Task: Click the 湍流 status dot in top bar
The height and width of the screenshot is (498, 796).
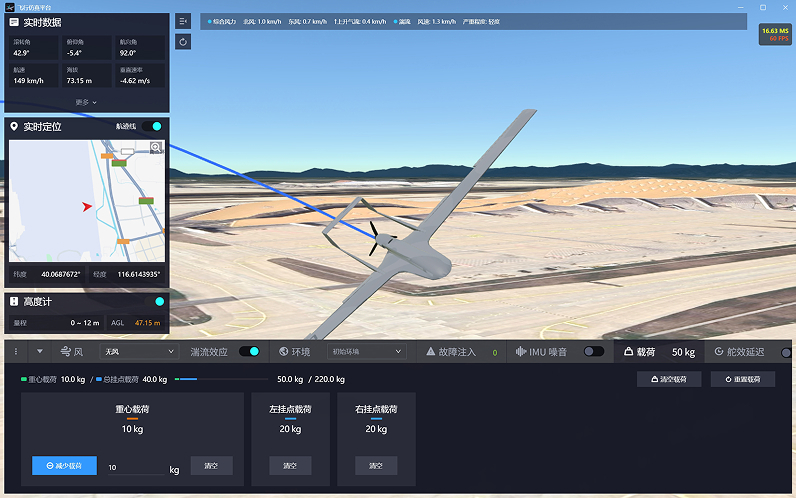Action: click(395, 22)
